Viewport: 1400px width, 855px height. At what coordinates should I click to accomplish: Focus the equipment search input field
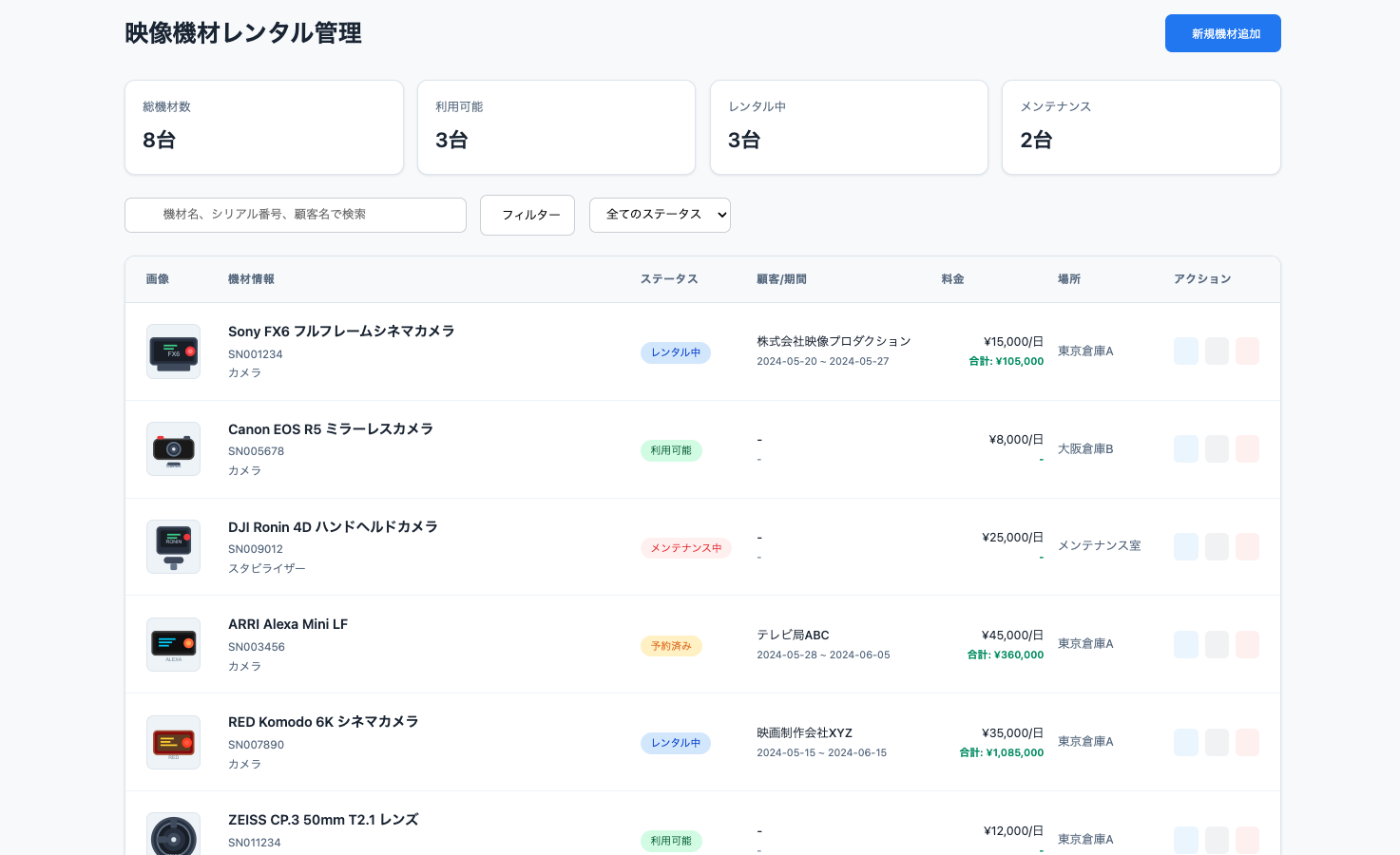point(296,215)
